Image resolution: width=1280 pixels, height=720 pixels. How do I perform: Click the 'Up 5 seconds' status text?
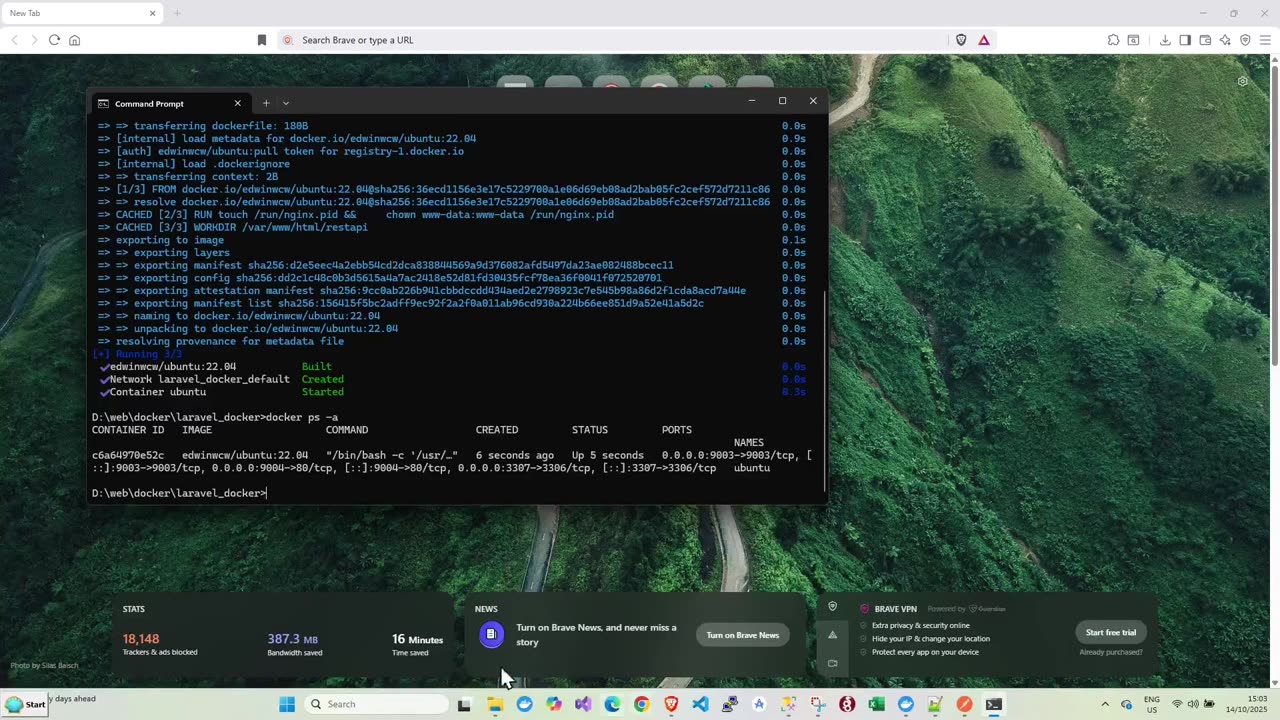click(608, 455)
